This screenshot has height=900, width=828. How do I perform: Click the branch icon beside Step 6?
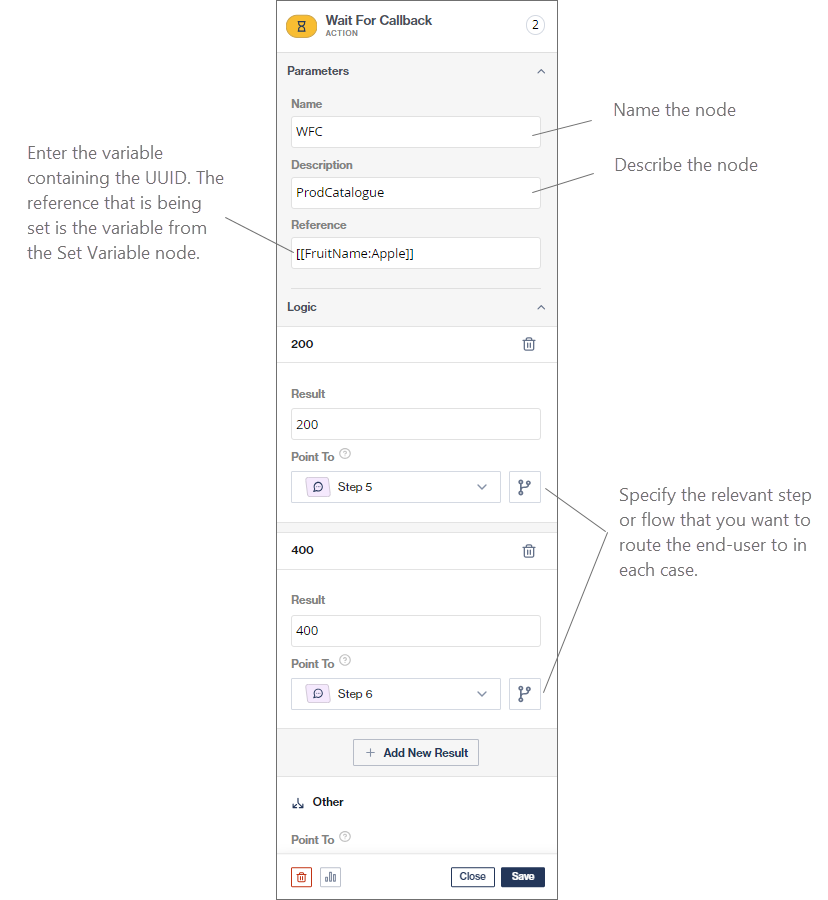click(524, 694)
